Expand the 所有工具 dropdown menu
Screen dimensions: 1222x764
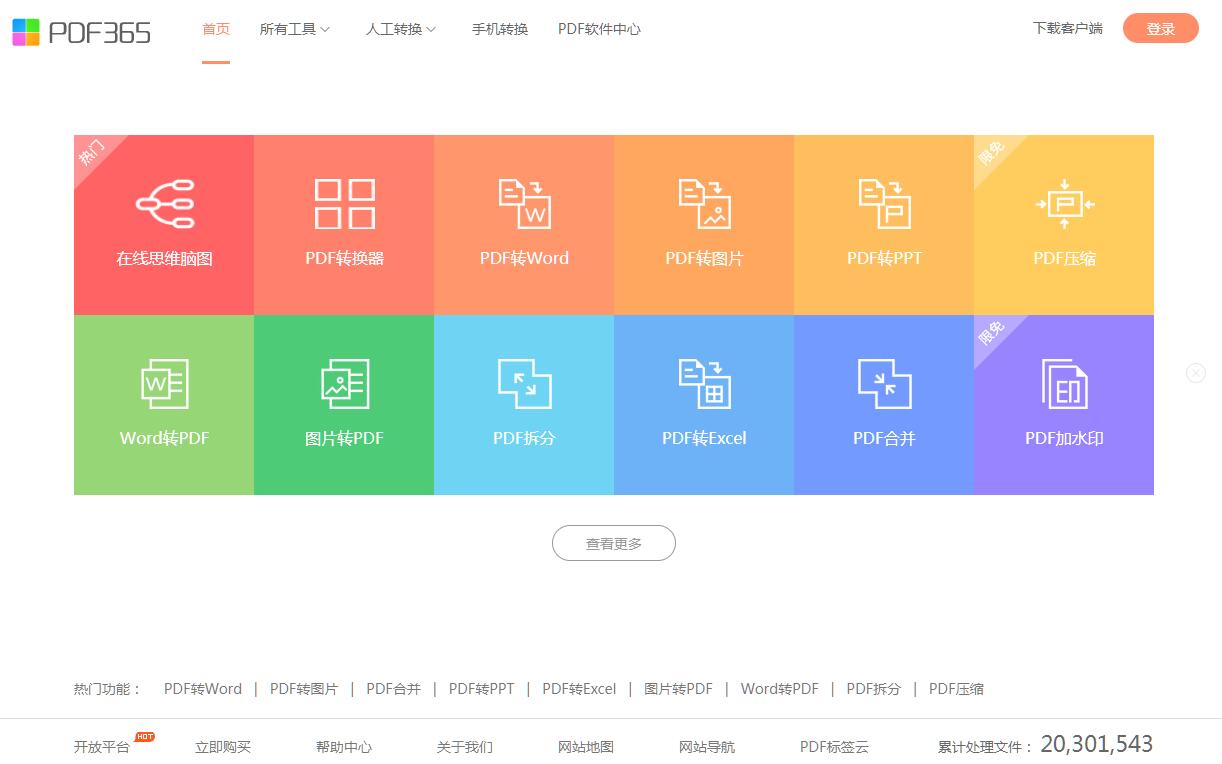[294, 29]
